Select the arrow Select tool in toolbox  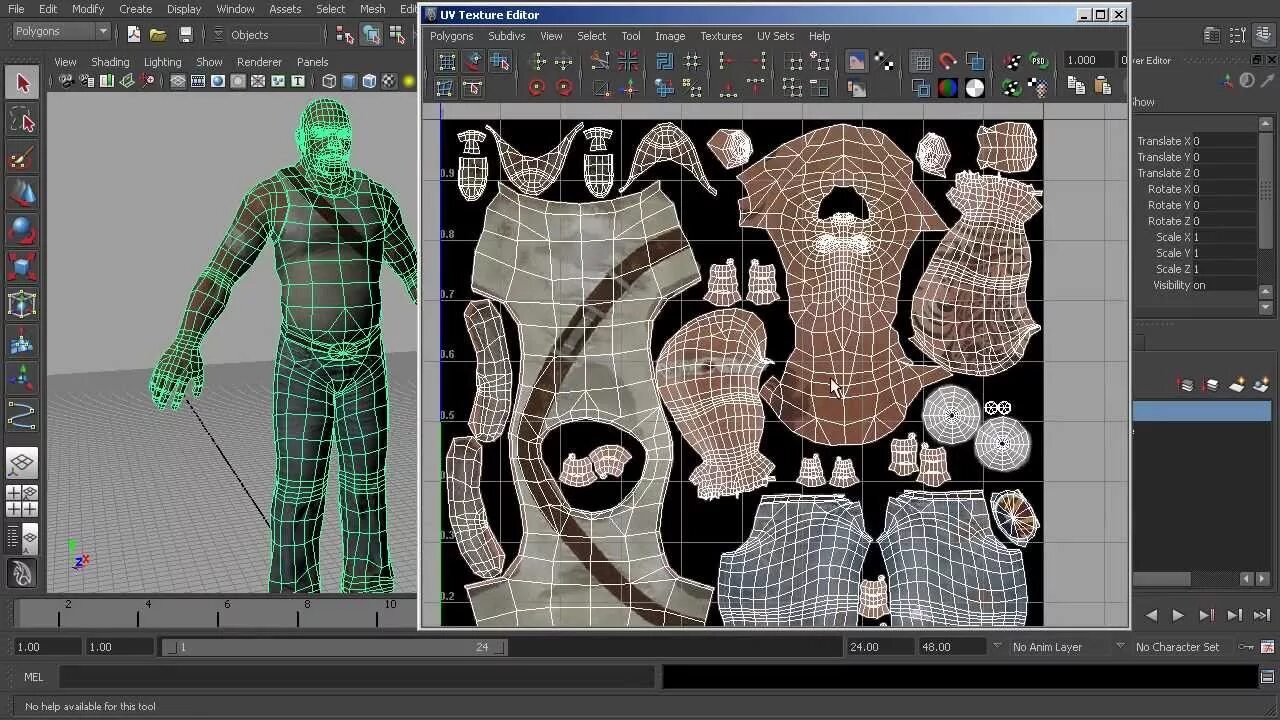coord(22,83)
